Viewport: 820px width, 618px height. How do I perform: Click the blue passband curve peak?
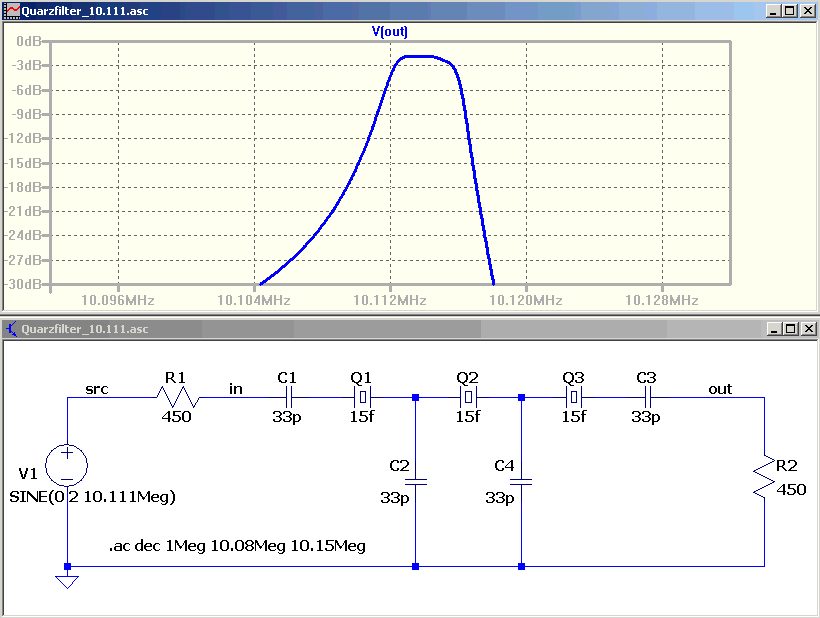[x=418, y=56]
